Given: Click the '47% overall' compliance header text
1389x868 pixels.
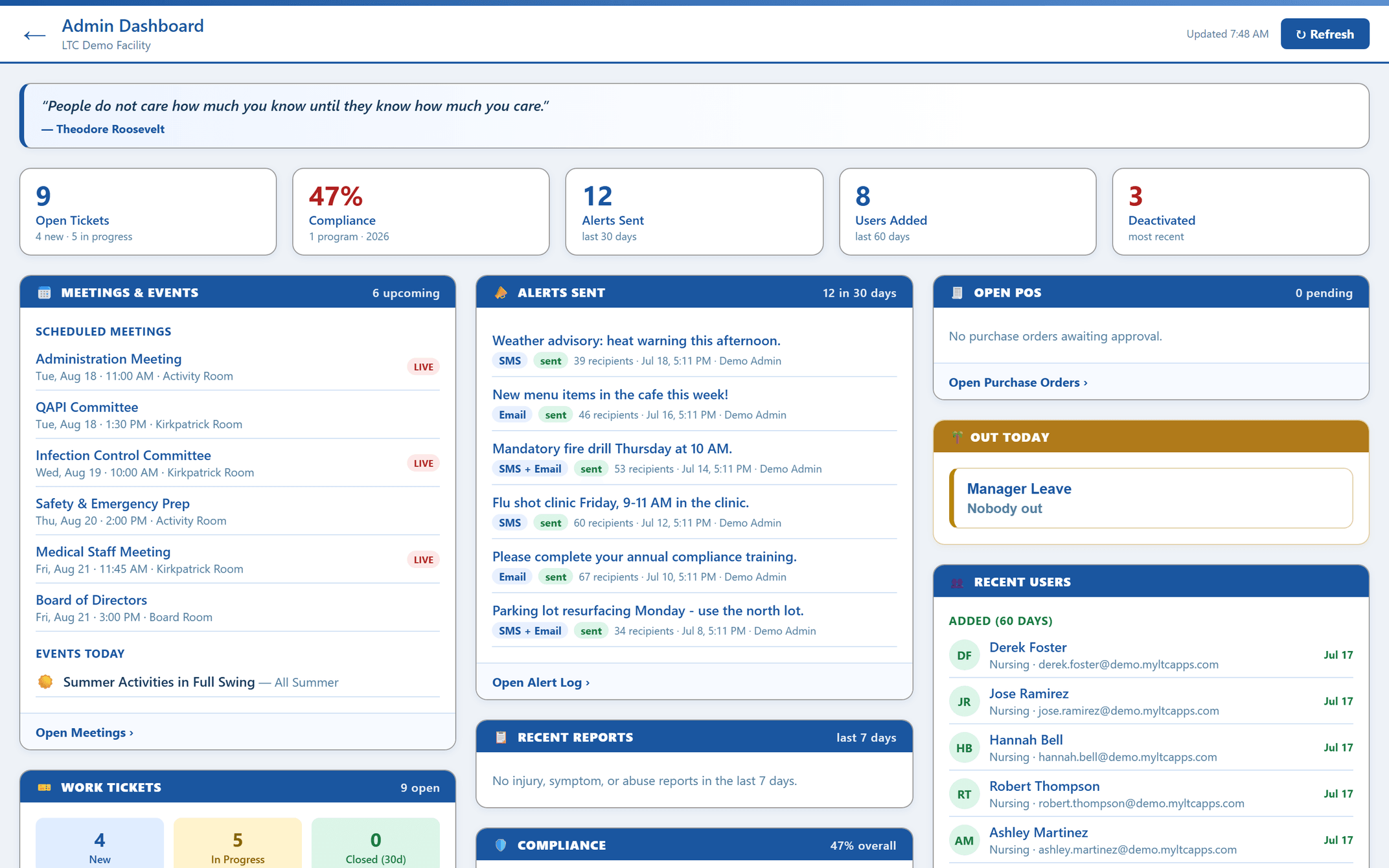Looking at the screenshot, I should point(863,845).
